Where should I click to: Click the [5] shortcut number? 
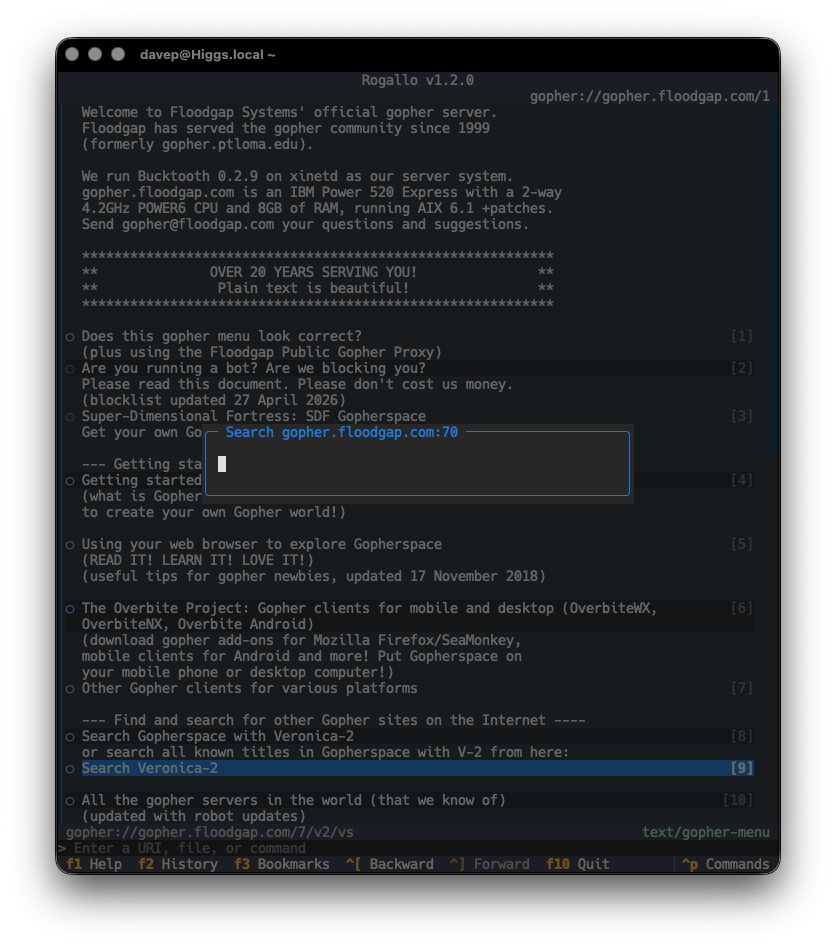(x=742, y=544)
